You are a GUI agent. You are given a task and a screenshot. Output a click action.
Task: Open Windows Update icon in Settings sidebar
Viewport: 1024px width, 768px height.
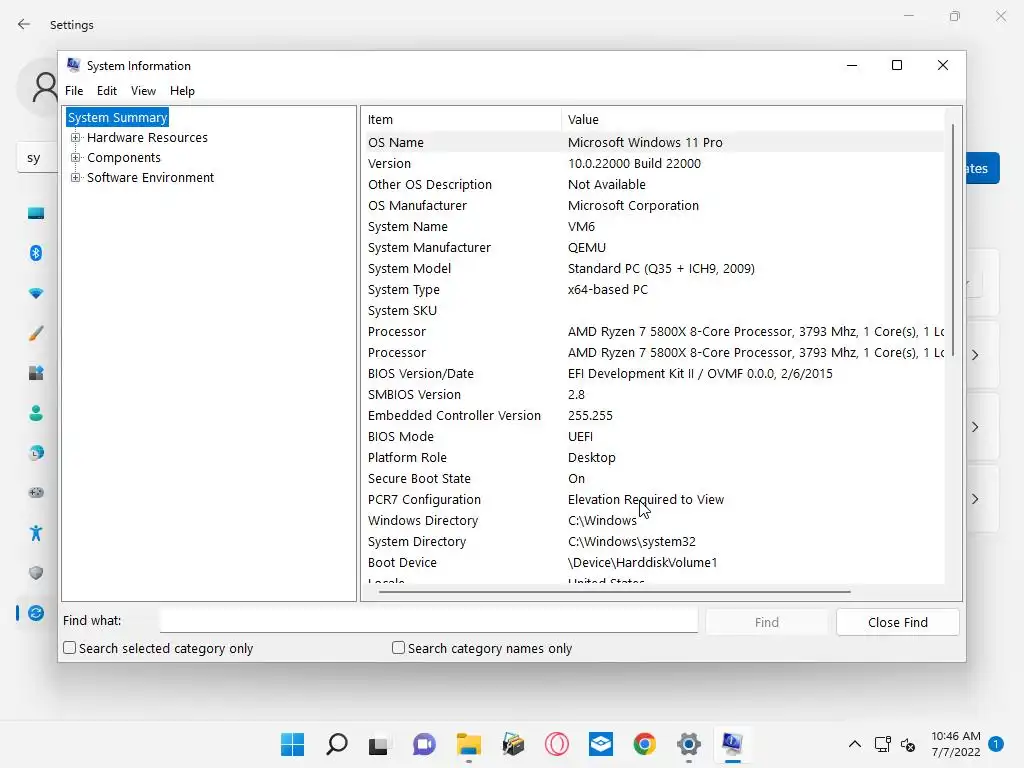pyautogui.click(x=36, y=613)
